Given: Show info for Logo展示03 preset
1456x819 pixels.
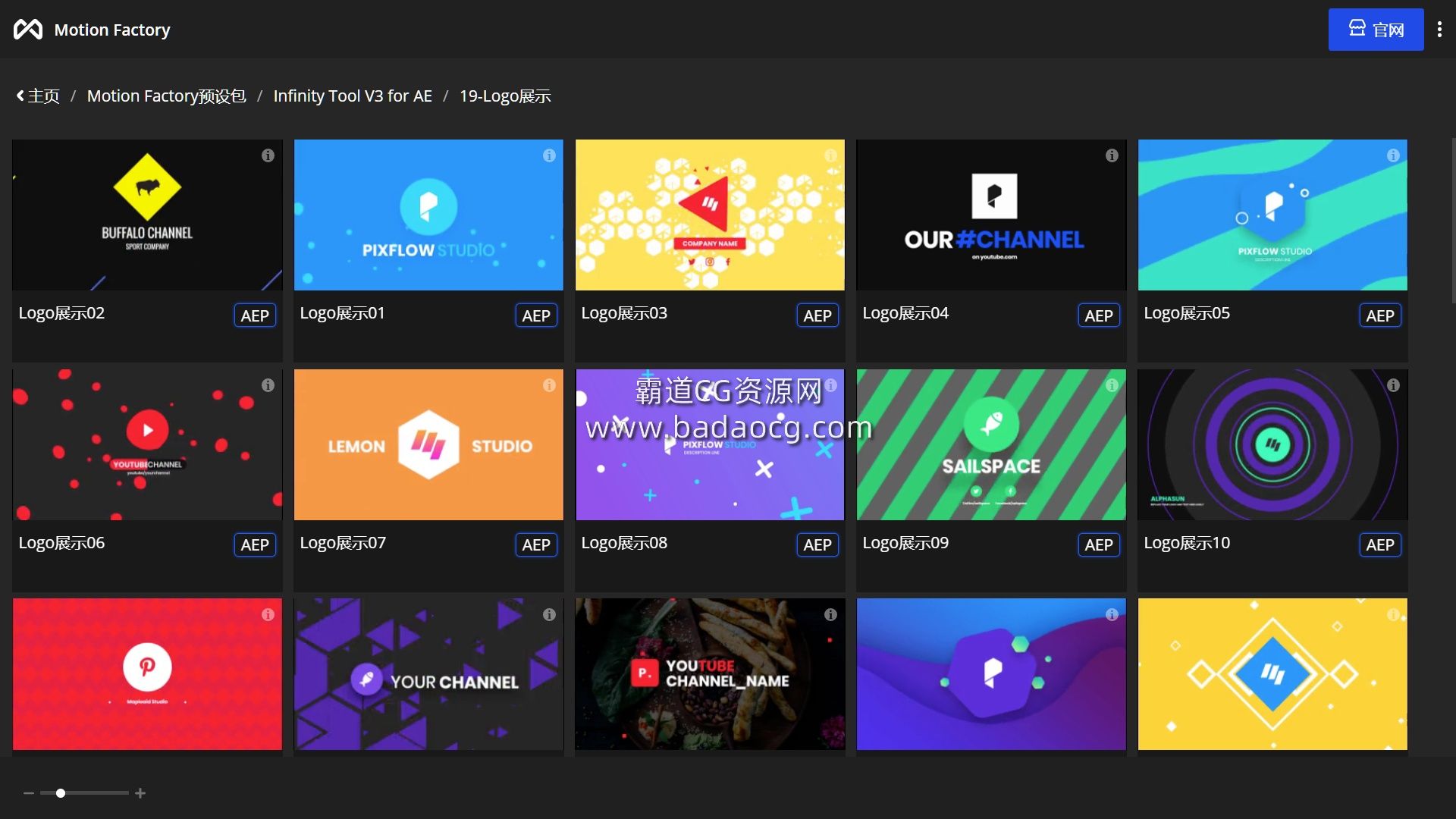Looking at the screenshot, I should [x=830, y=155].
